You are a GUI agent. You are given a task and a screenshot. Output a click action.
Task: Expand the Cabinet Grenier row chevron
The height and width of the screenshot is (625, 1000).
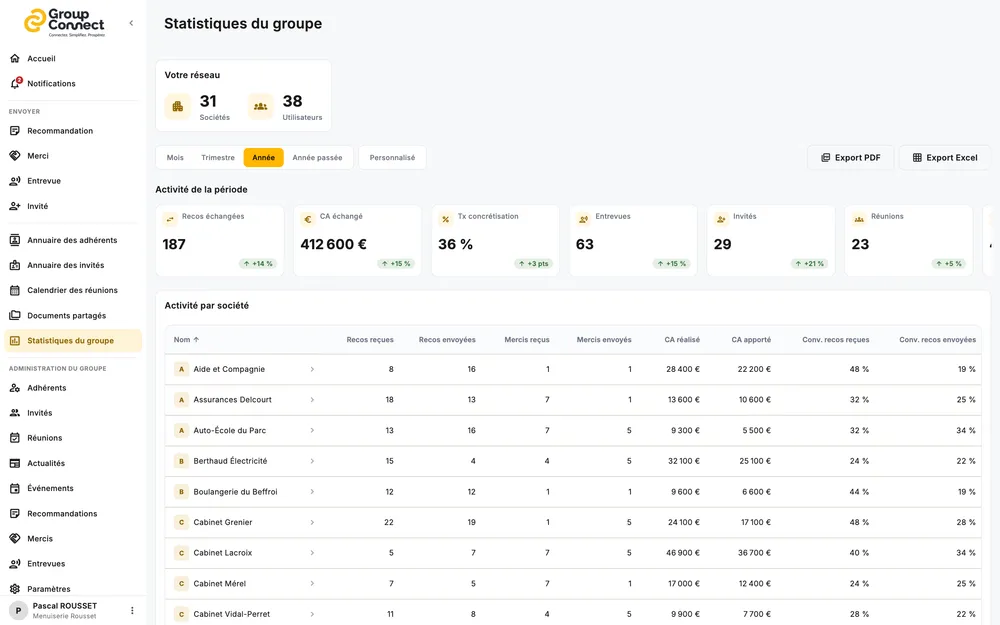point(312,522)
